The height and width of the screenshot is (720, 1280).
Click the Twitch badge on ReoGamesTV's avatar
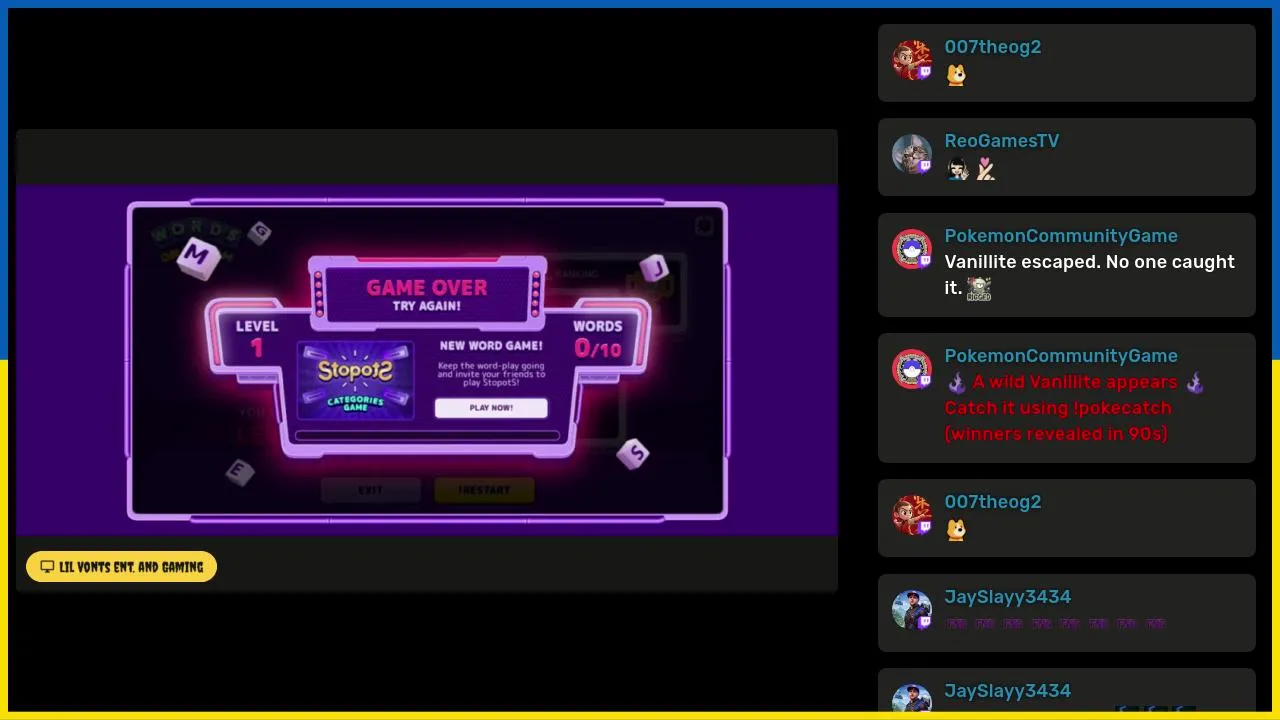click(925, 166)
